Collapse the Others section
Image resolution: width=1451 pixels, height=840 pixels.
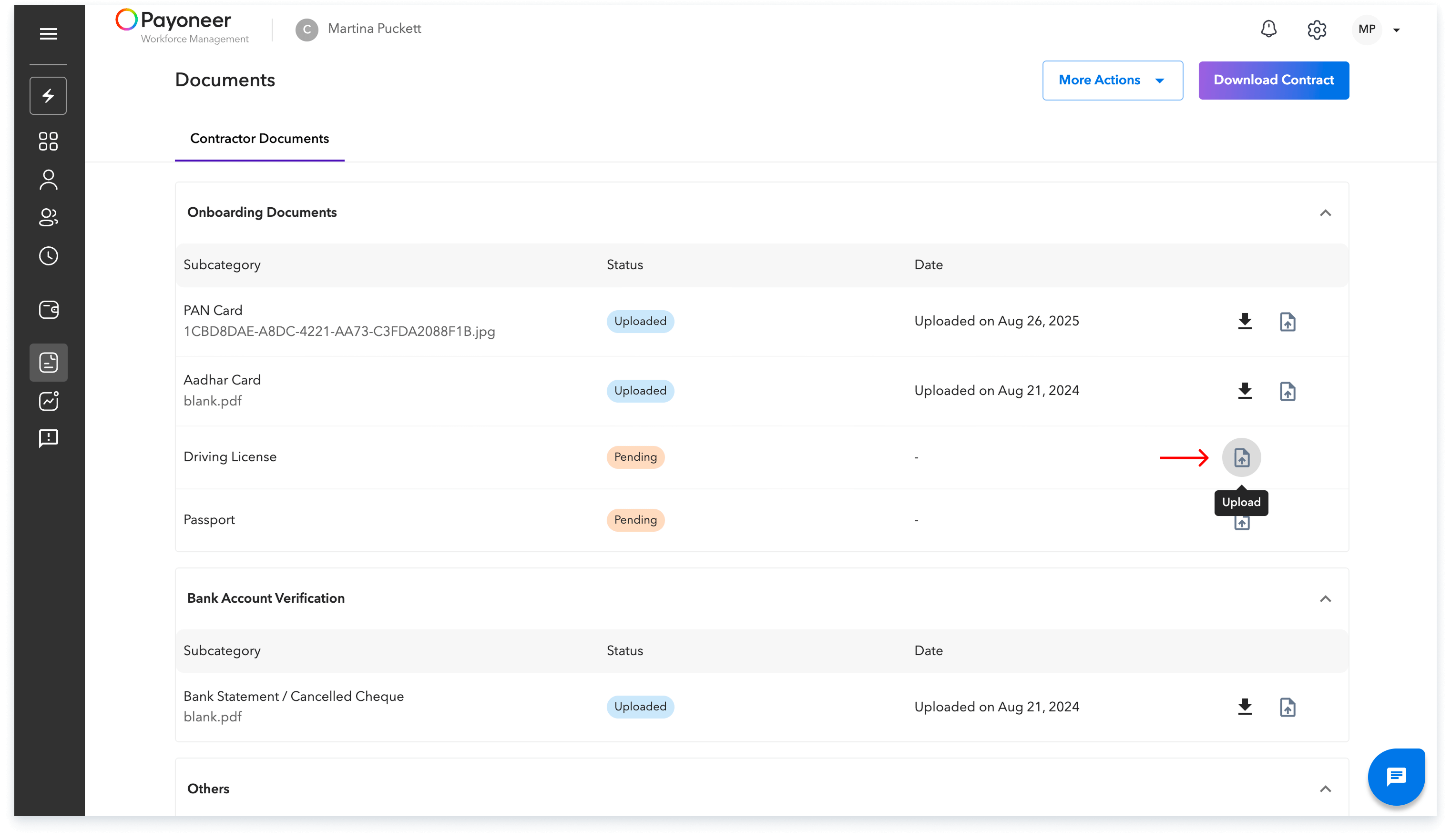pyautogui.click(x=1325, y=789)
